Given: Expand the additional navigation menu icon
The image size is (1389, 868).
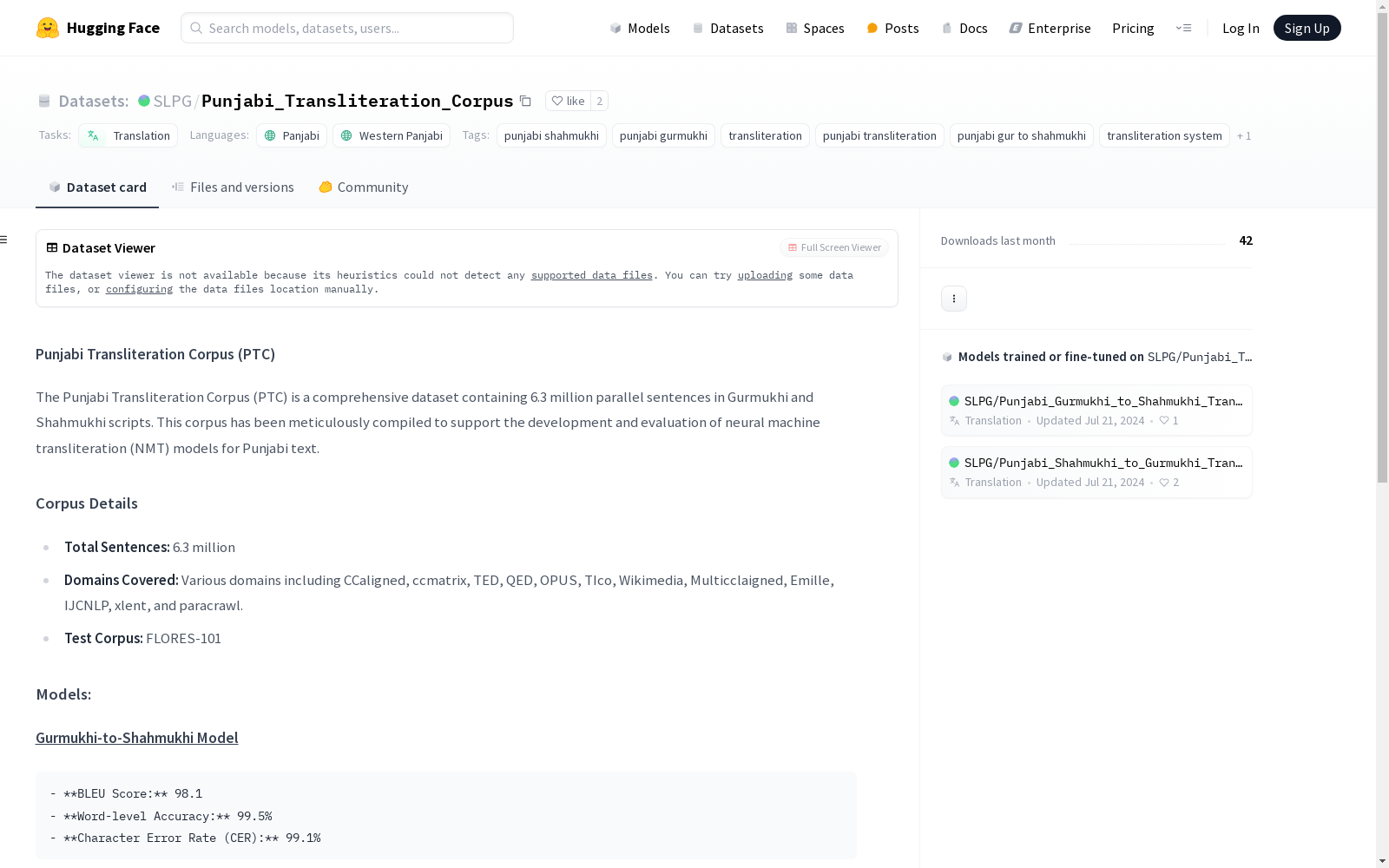Looking at the screenshot, I should tap(1183, 28).
